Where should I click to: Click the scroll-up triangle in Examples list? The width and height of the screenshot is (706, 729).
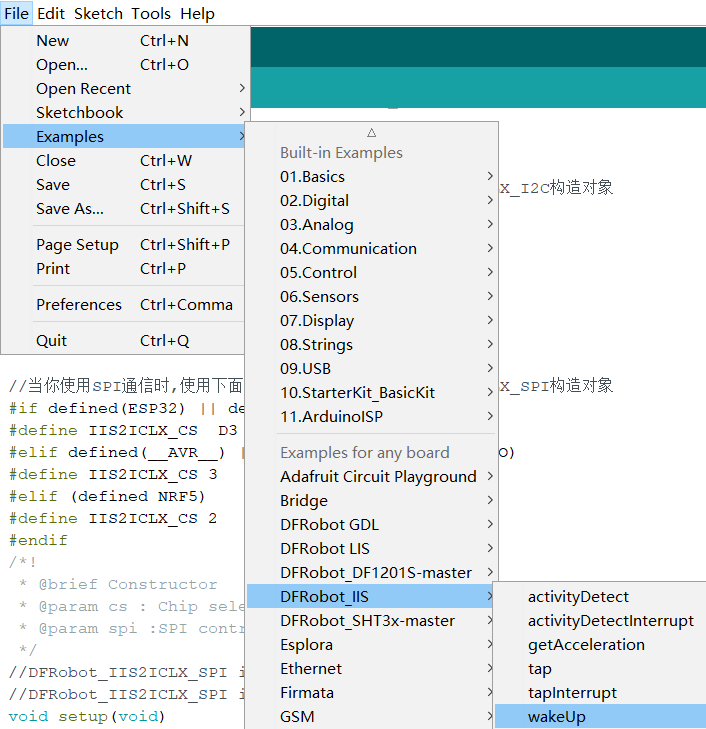pos(371,133)
